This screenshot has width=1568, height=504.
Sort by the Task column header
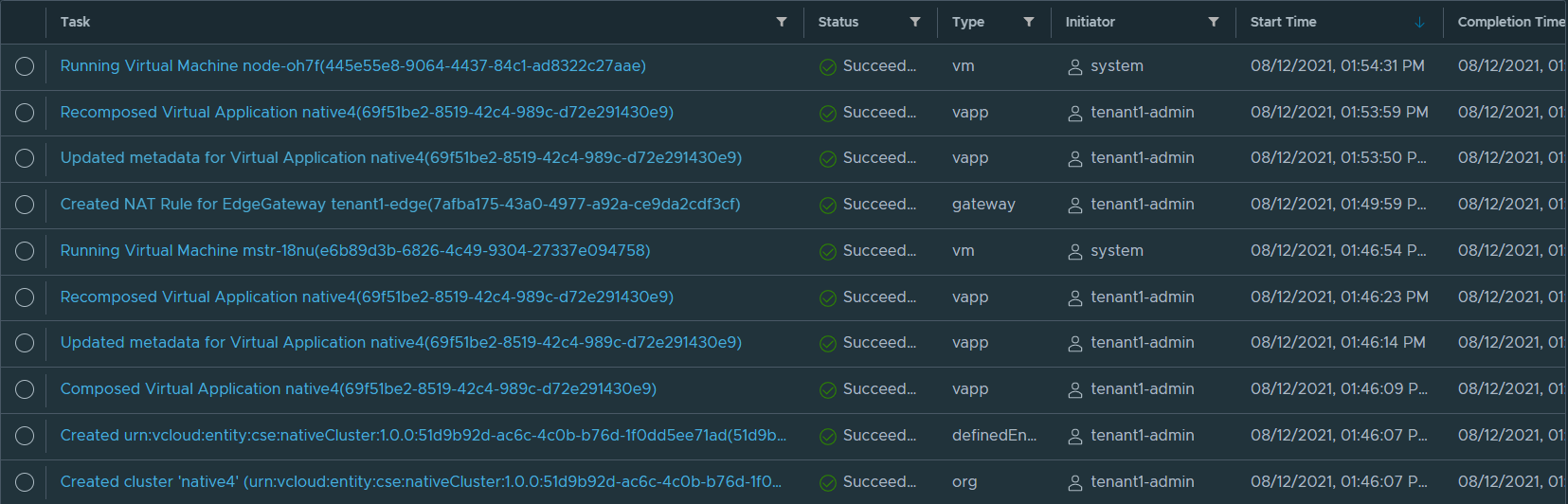[x=76, y=22]
